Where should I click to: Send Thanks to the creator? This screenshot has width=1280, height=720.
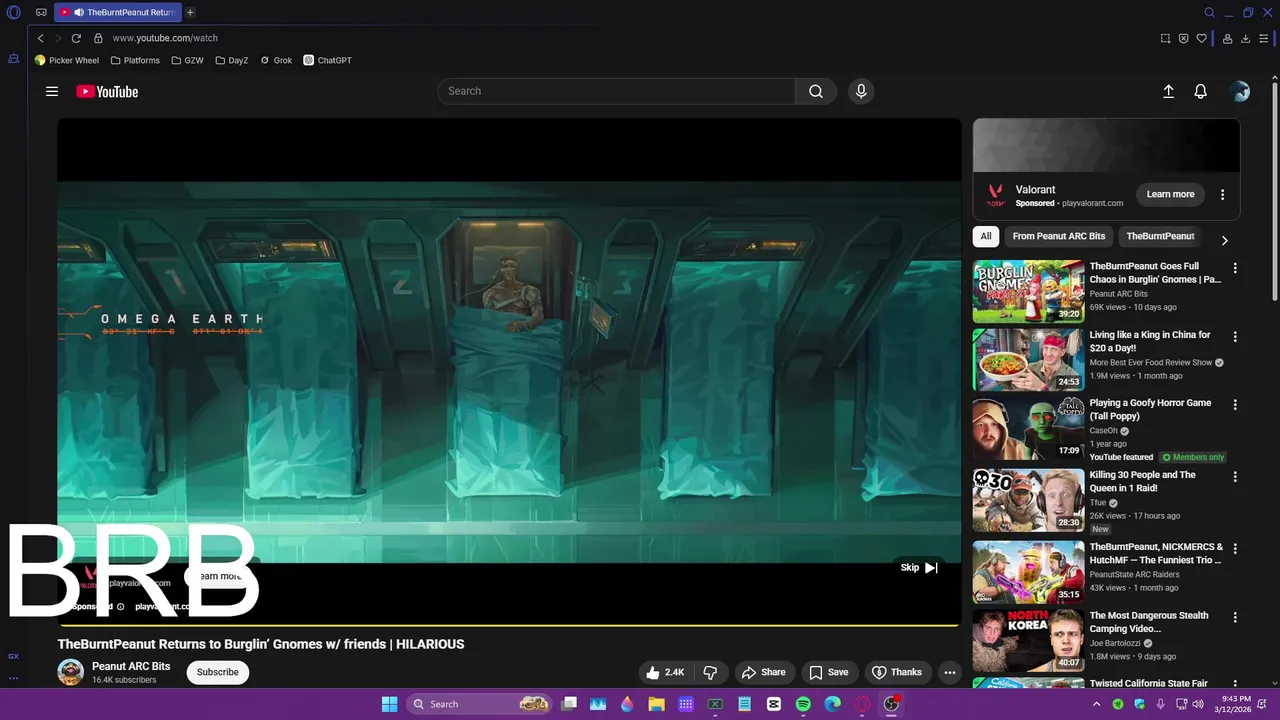pos(897,672)
